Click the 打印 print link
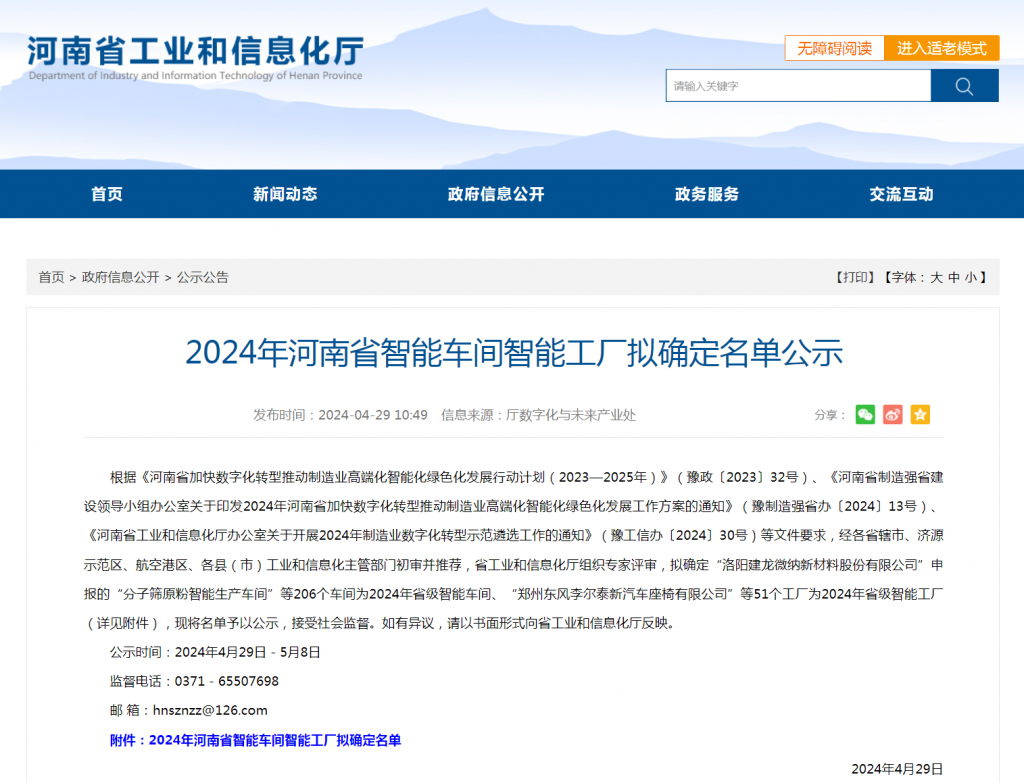The height and width of the screenshot is (783, 1024). click(856, 278)
